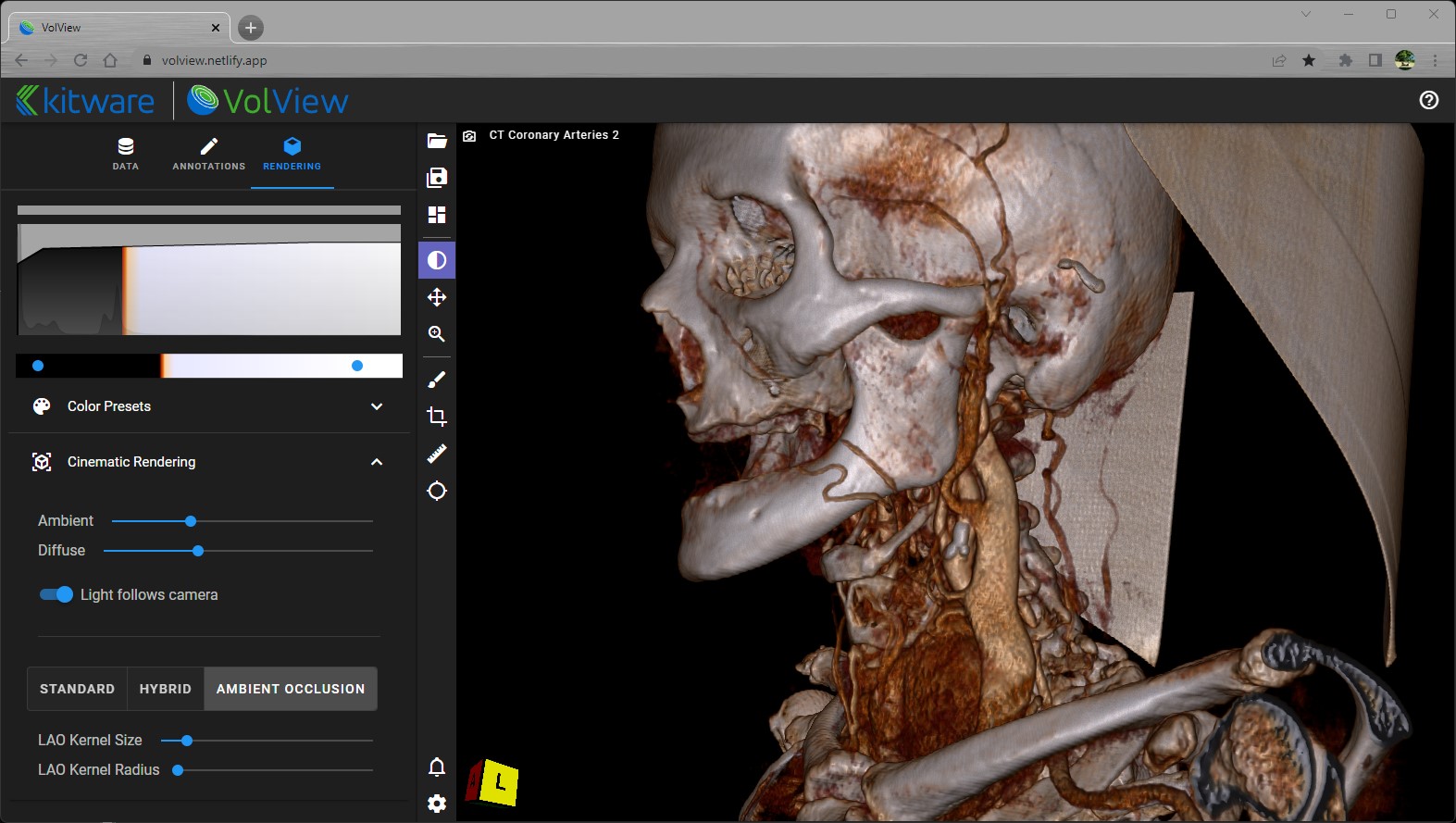Reload the page
The image size is (1456, 823).
click(81, 60)
